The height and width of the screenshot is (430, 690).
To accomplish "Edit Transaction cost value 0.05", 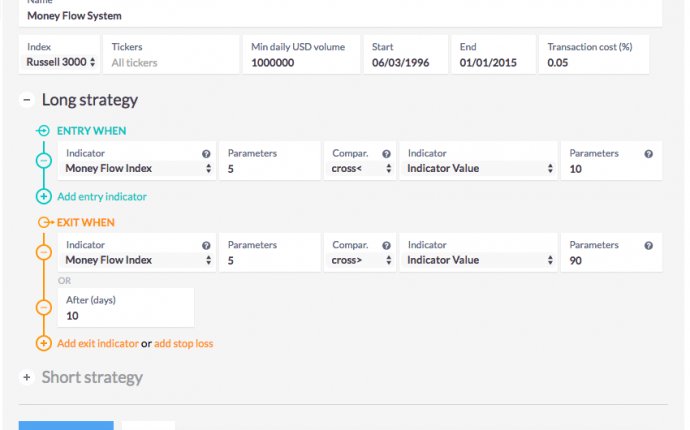I will point(594,55).
